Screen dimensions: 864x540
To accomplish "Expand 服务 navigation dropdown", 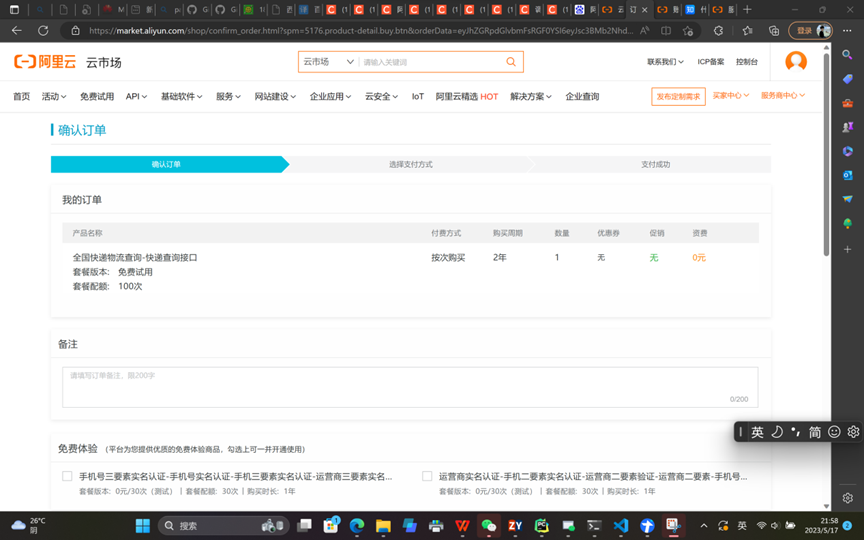I will 228,96.
